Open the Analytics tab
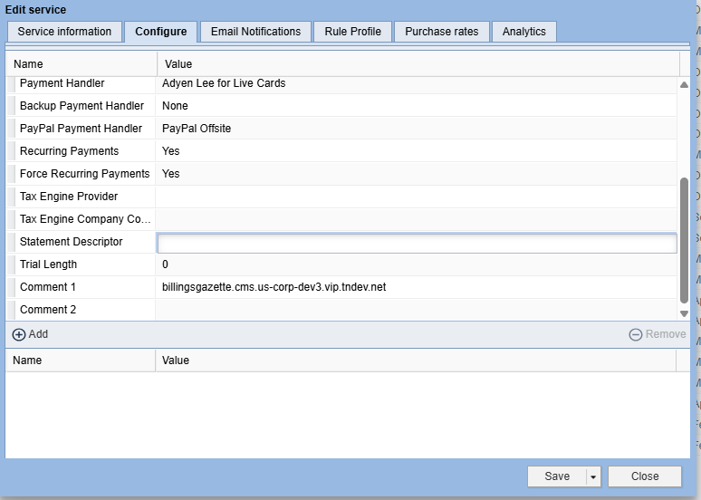Viewport: 701px width, 500px height. pyautogui.click(x=524, y=32)
